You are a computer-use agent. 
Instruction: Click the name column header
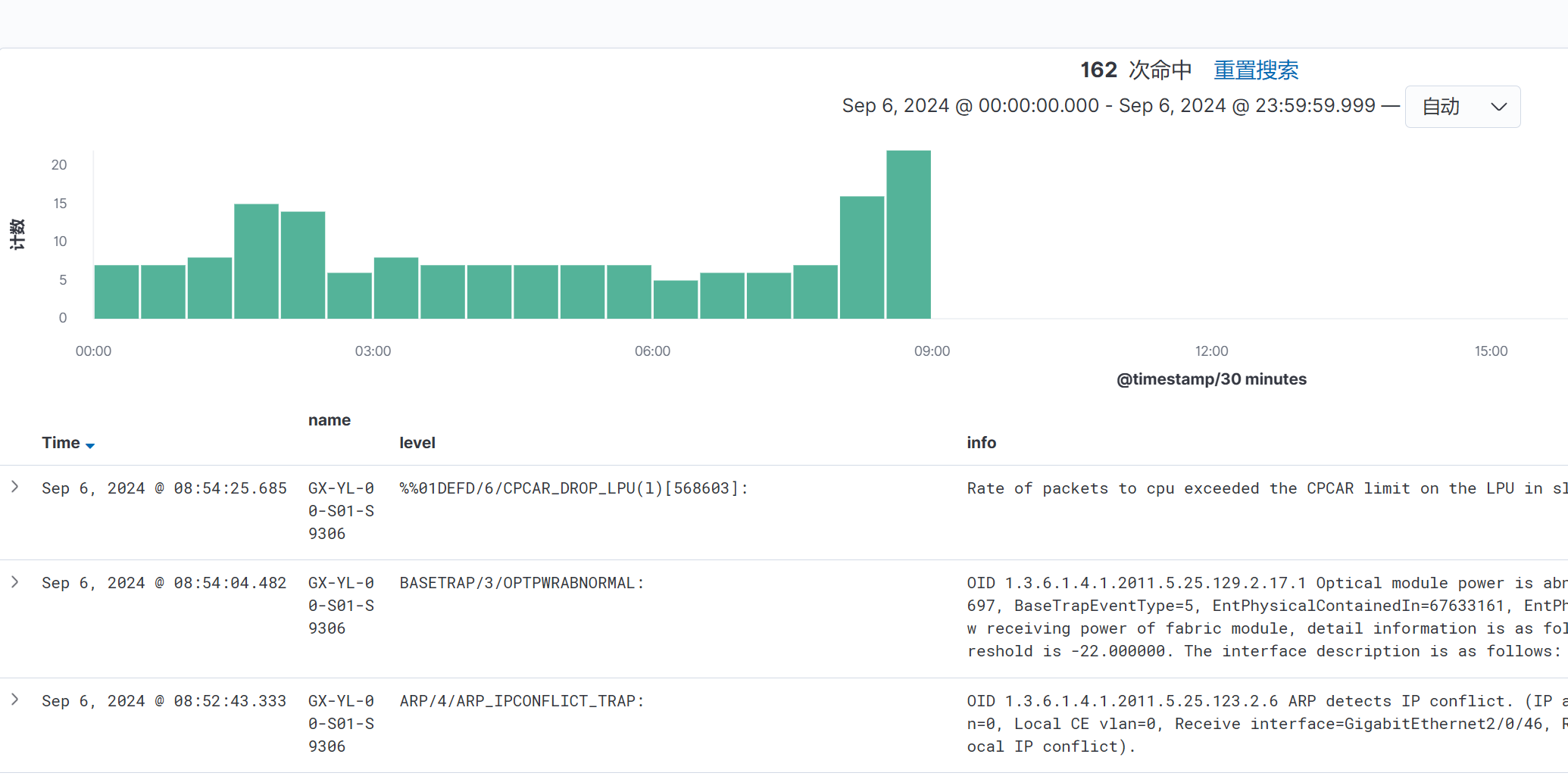click(330, 420)
